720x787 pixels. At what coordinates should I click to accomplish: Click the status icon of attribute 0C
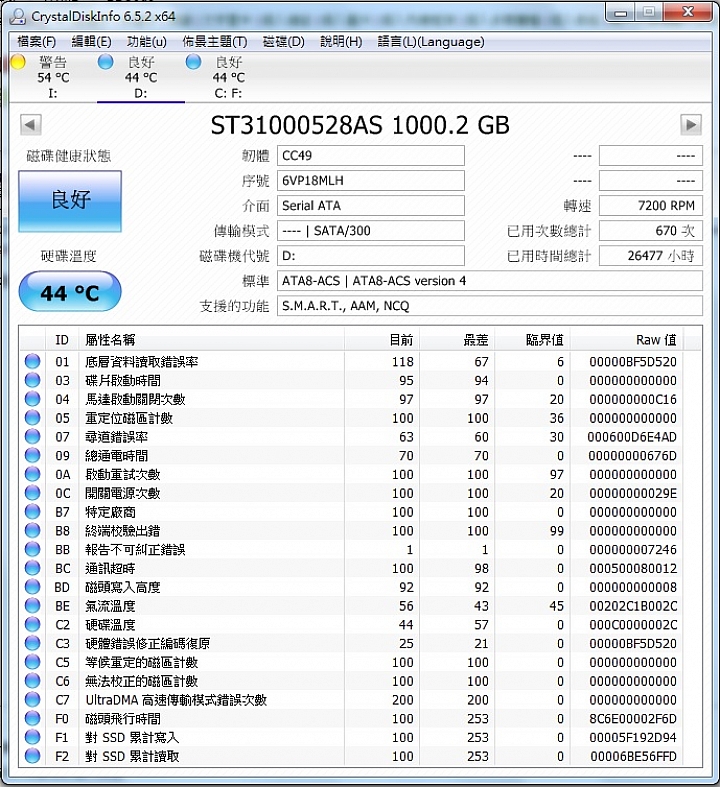tap(33, 493)
